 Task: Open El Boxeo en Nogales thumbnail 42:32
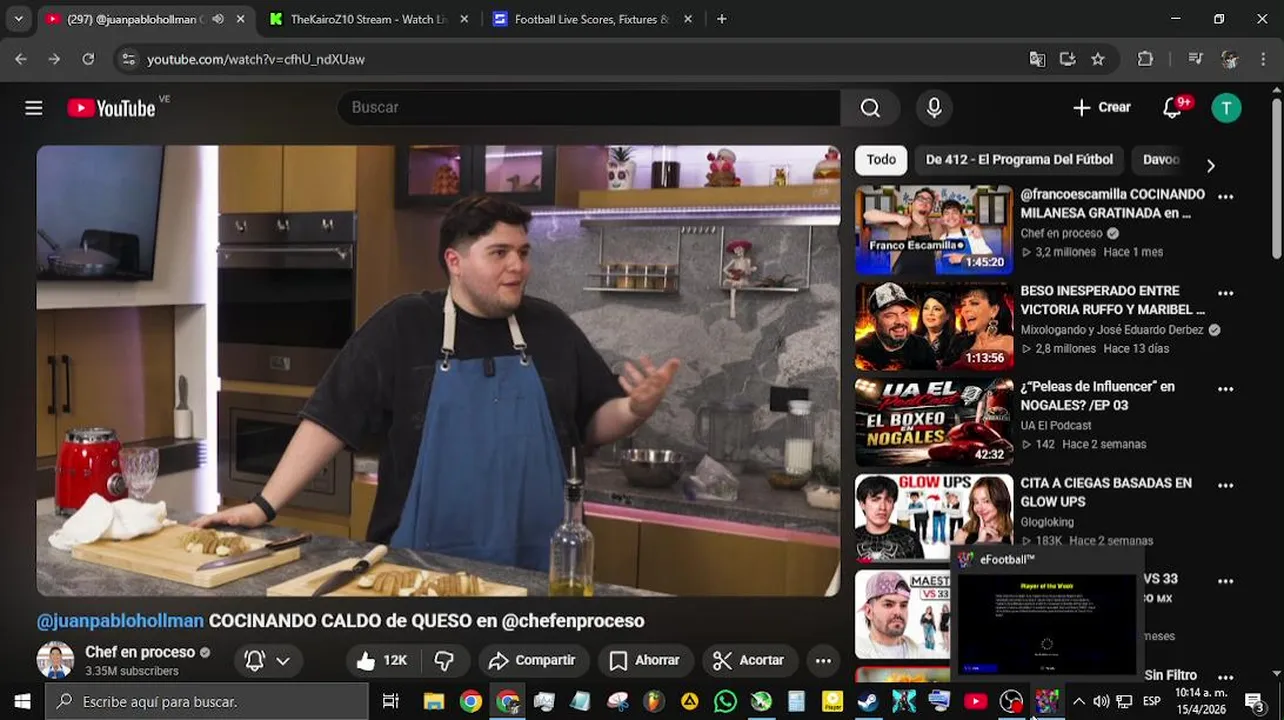(x=934, y=422)
